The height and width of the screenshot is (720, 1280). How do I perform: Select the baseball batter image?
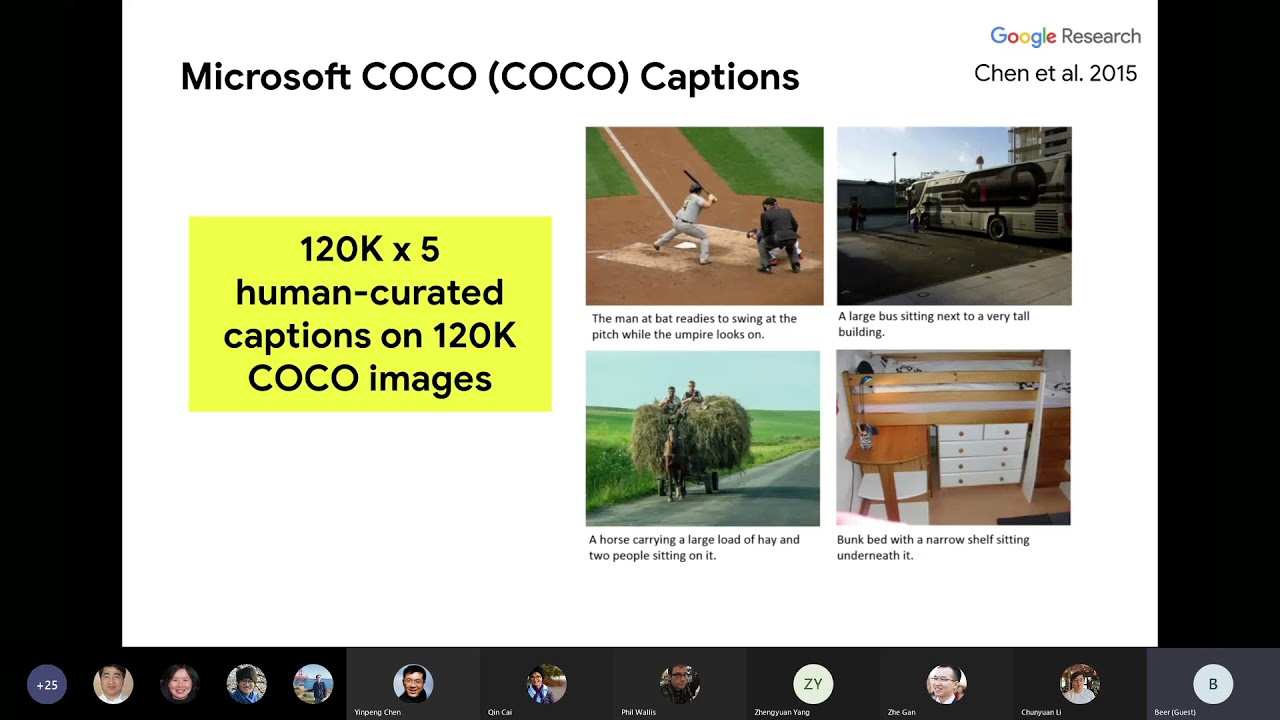tap(705, 216)
